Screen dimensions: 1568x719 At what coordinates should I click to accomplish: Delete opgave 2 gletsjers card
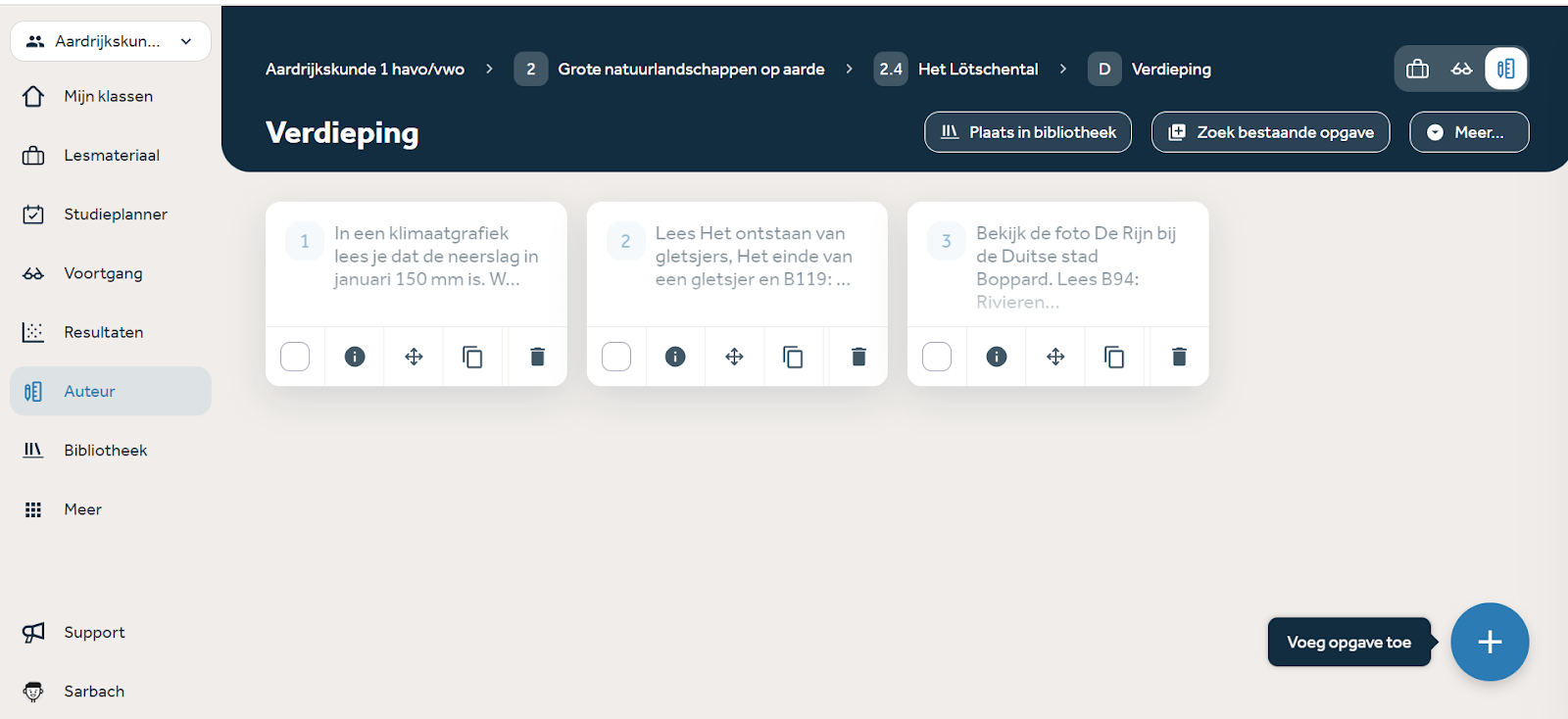(858, 357)
